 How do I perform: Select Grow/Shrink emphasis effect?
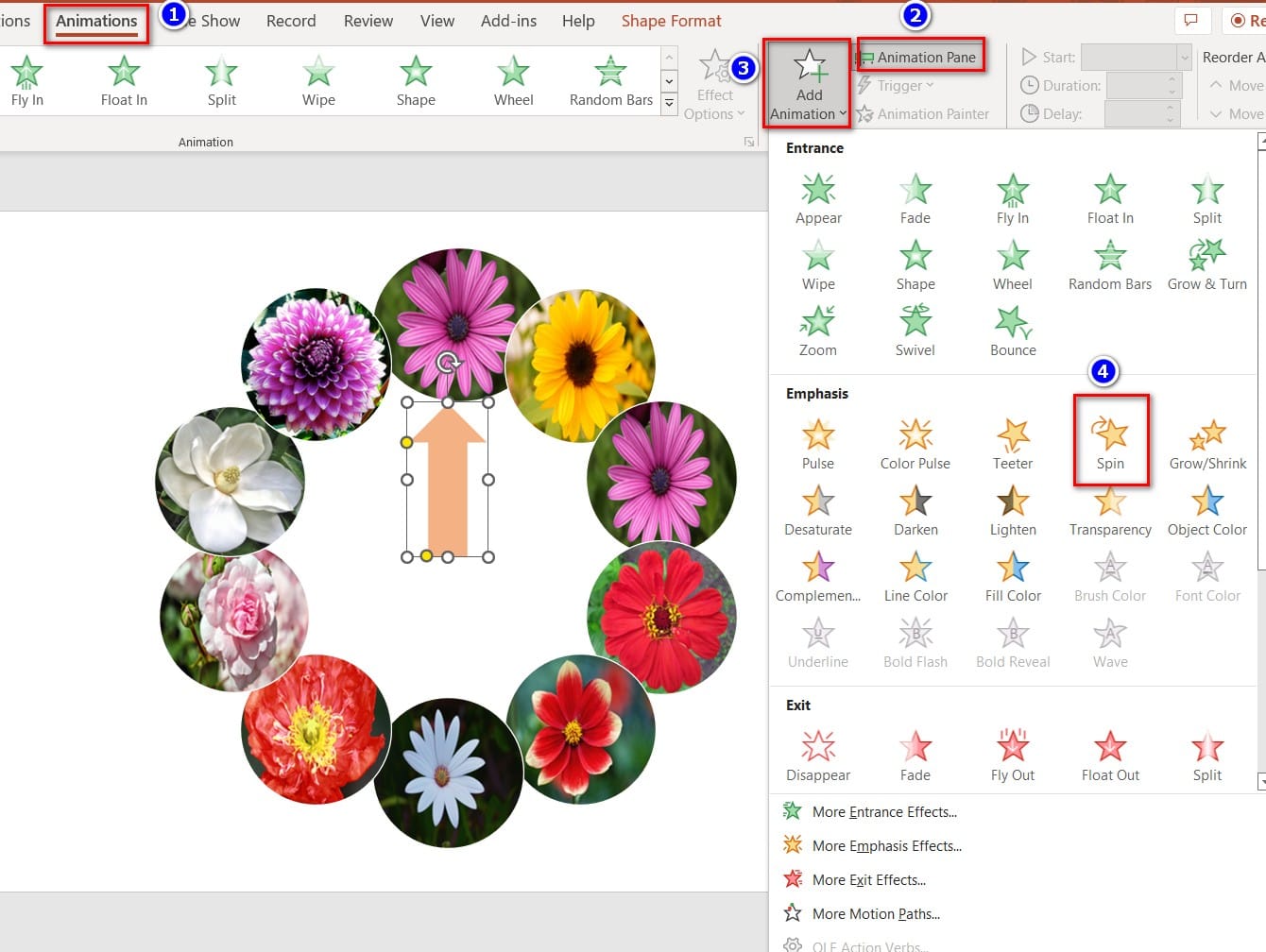point(1207,442)
